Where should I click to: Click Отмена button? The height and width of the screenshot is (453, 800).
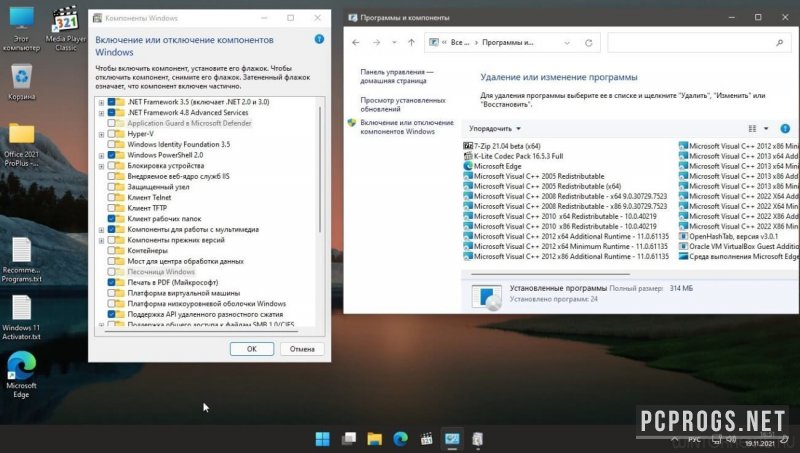click(302, 349)
